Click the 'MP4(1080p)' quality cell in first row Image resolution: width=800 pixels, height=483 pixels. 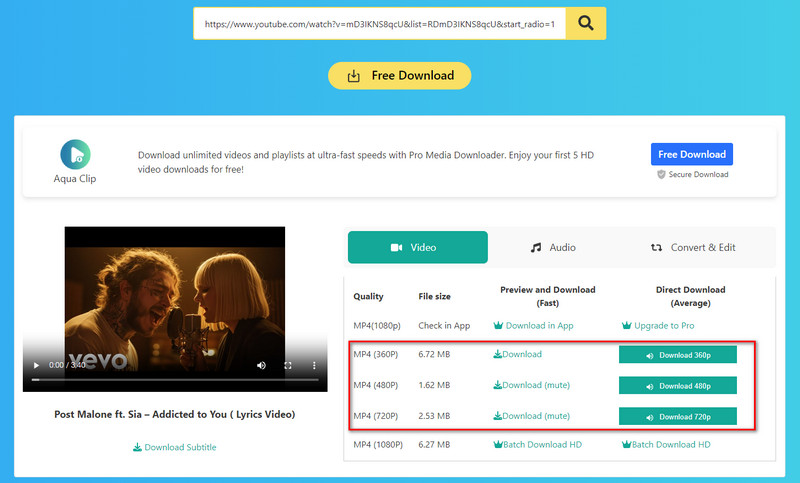377,325
